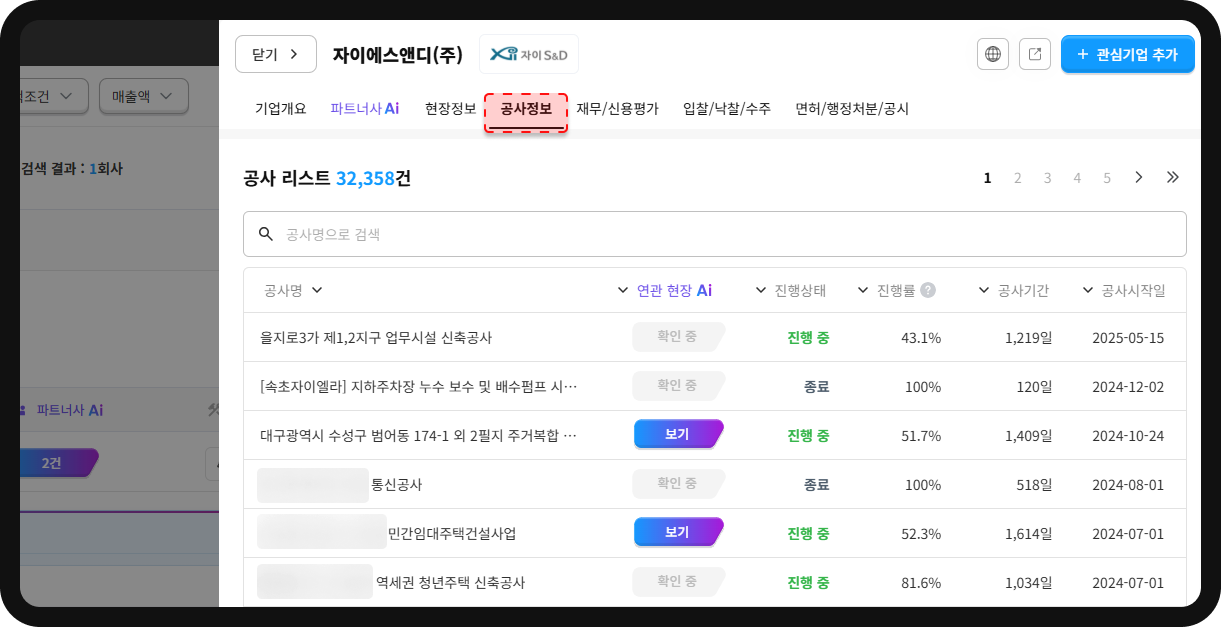Click 확인 중 badge in 을지로3가 row
Screen dimensions: 1221x627
point(678,337)
